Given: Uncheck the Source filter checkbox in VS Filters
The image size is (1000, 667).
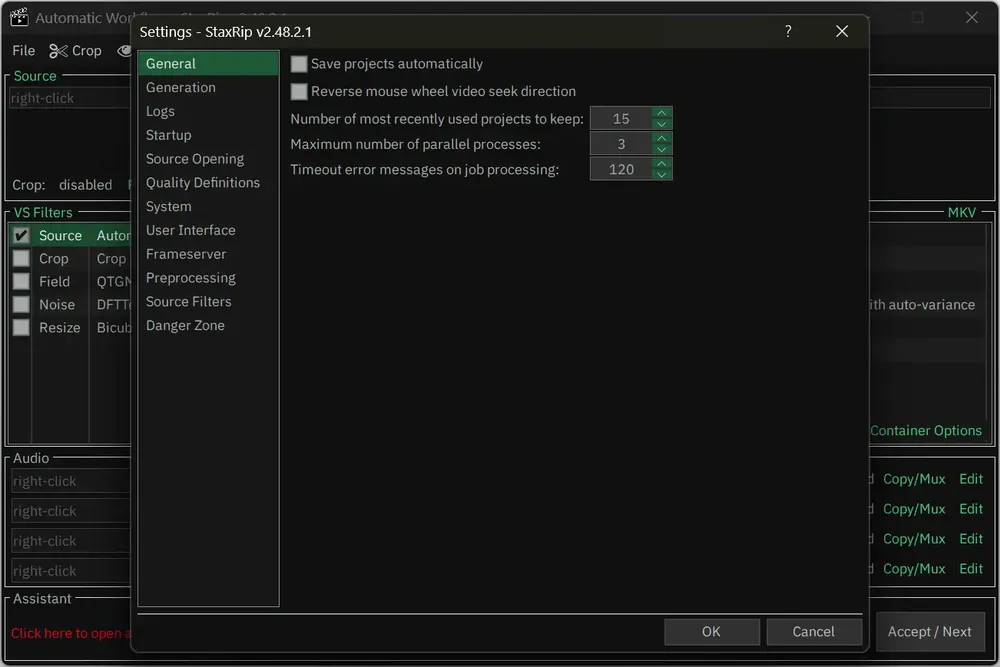Looking at the screenshot, I should point(21,235).
